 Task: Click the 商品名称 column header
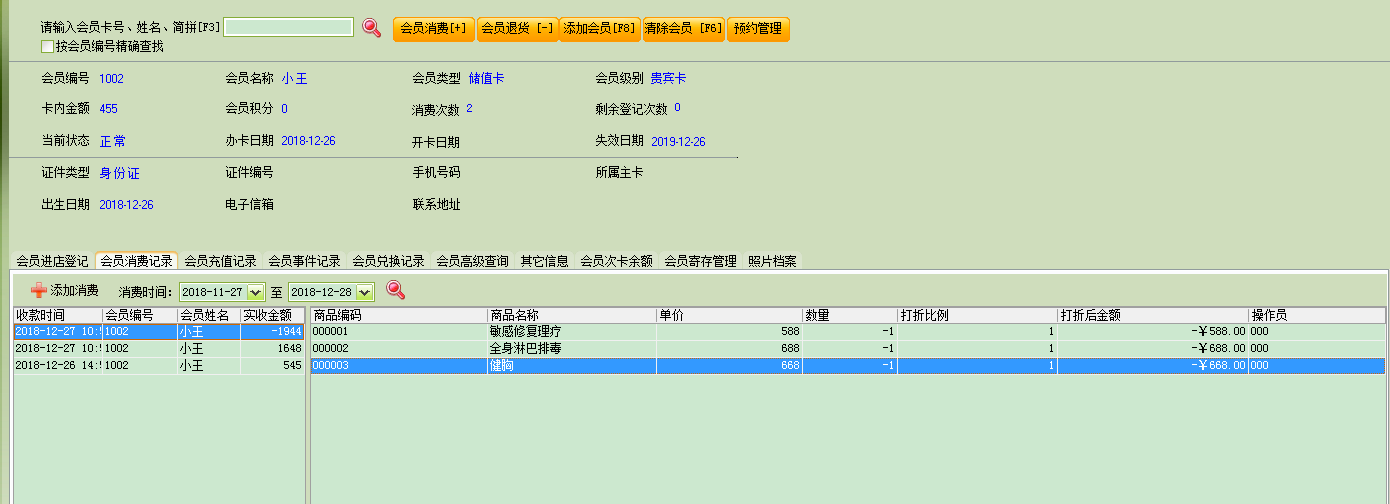coord(572,315)
